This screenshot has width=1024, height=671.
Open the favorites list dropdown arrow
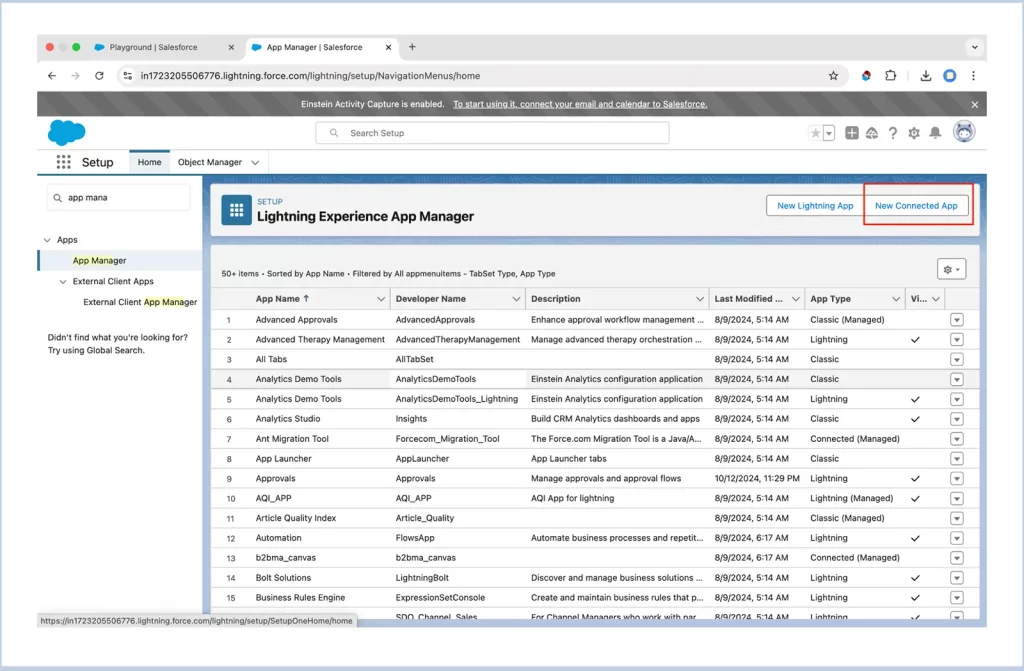point(829,133)
